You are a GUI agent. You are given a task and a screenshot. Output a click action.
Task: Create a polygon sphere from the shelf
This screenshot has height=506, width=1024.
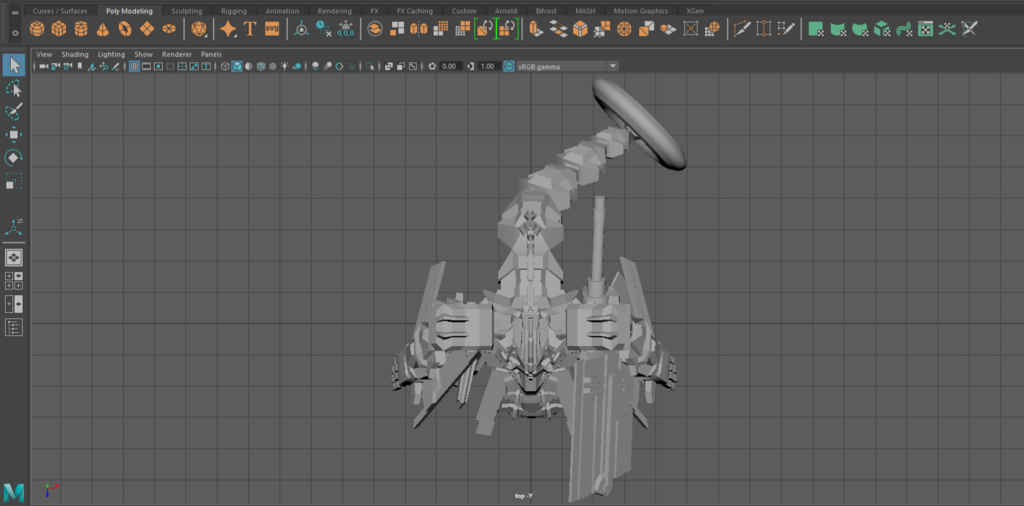click(37, 29)
